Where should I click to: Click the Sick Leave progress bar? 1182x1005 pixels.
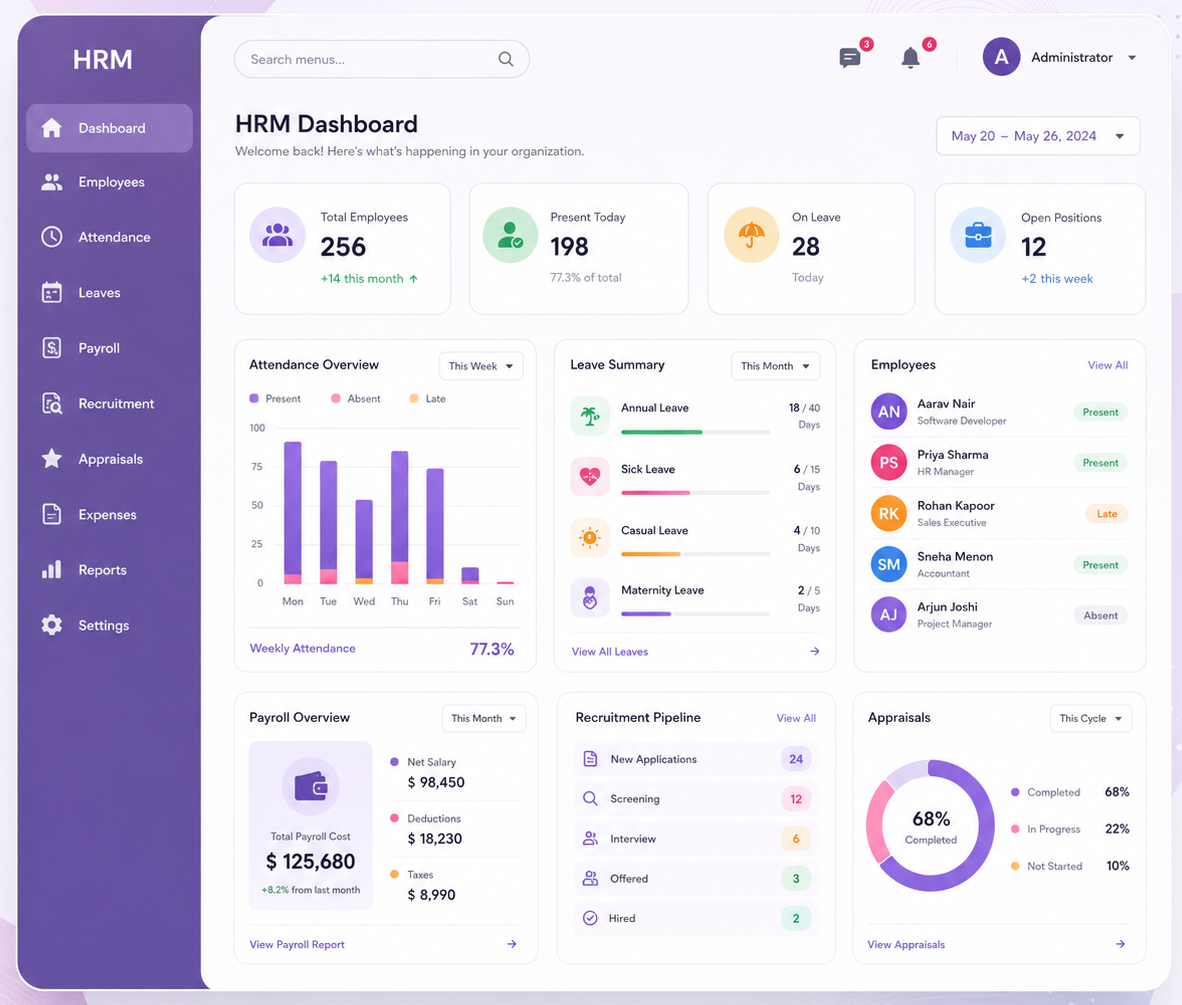tap(695, 492)
